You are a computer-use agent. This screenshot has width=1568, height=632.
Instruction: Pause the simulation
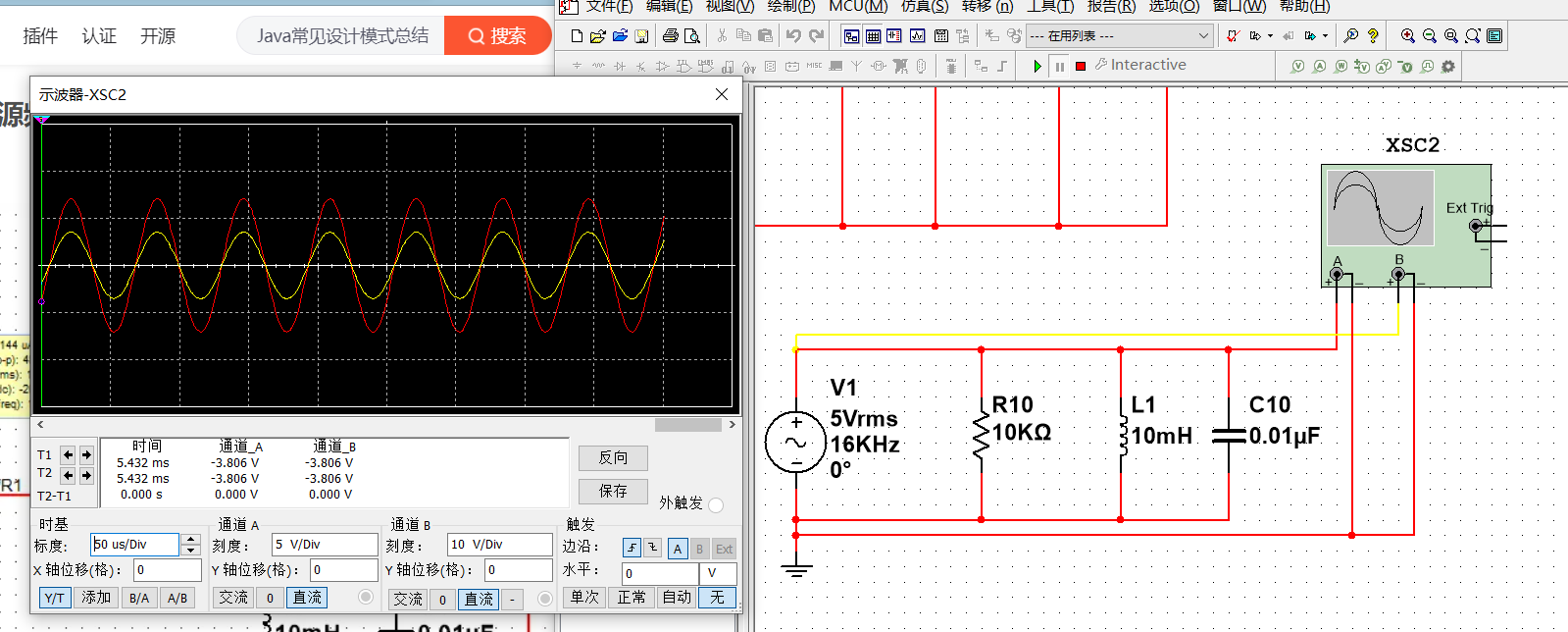pos(1059,67)
